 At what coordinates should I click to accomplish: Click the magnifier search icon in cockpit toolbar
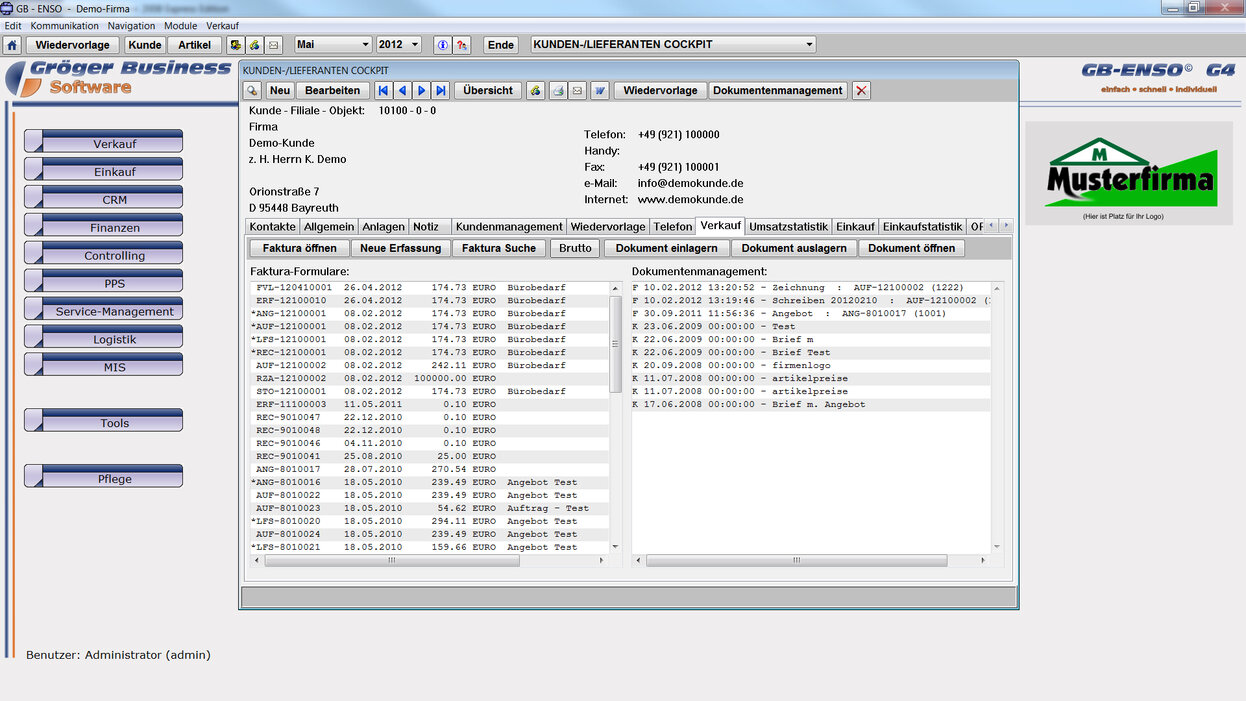click(252, 90)
